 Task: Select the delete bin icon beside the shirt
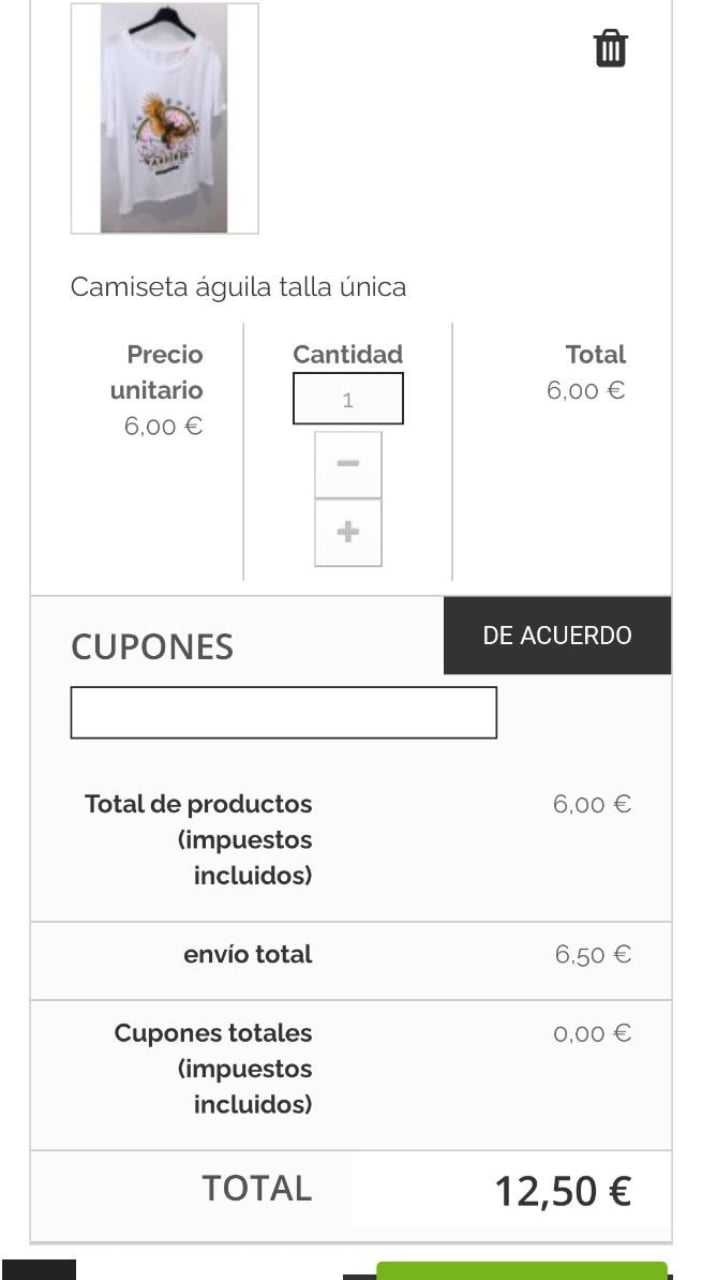(x=610, y=47)
